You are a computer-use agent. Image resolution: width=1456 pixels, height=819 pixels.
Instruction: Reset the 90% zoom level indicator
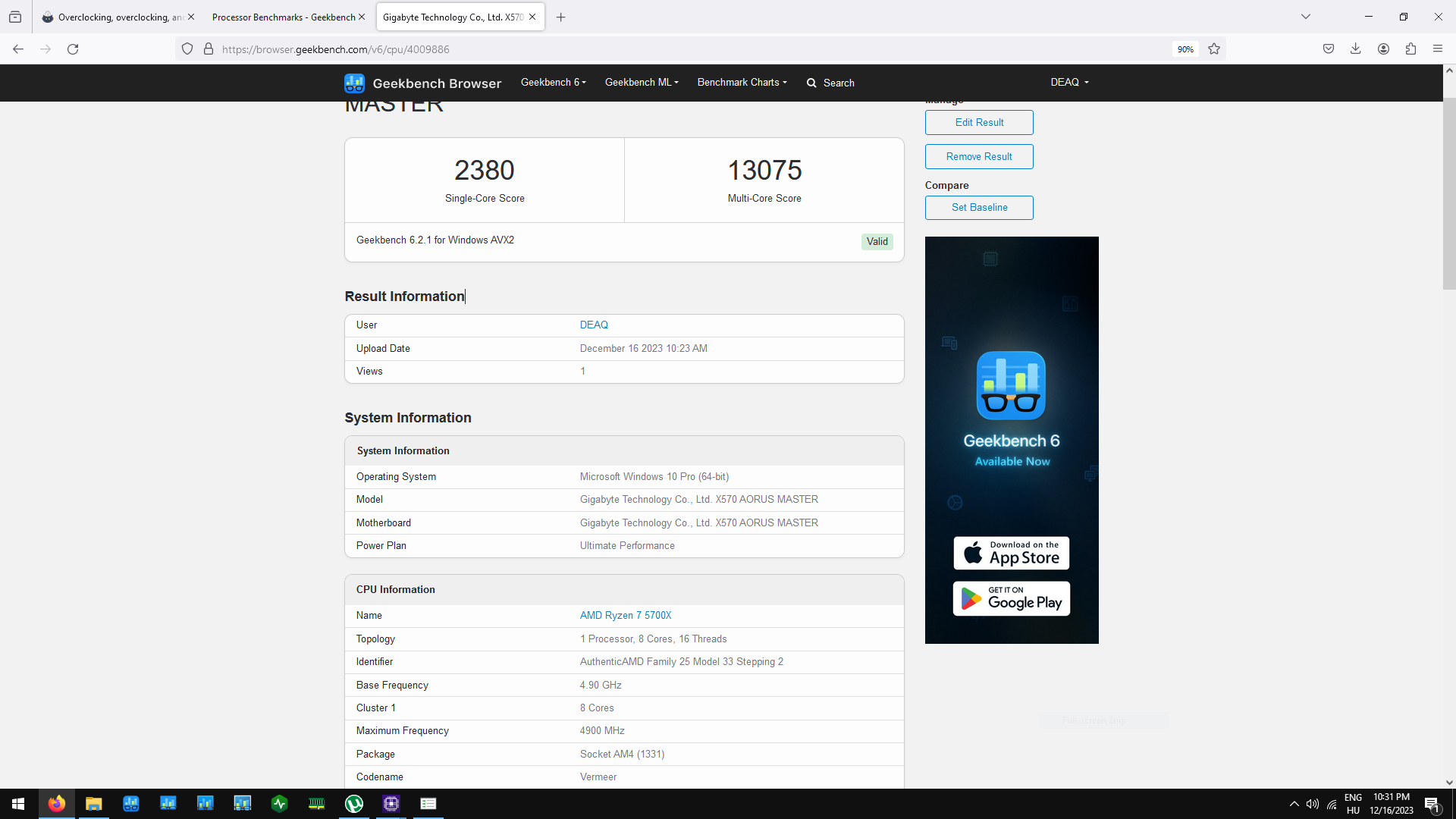pyautogui.click(x=1185, y=49)
